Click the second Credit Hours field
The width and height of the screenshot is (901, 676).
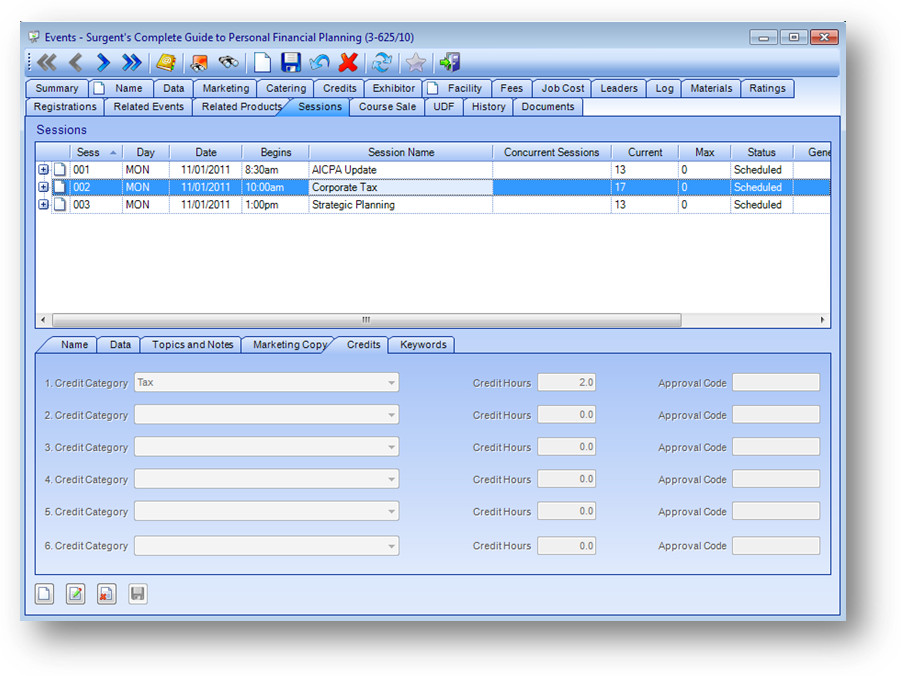click(x=567, y=415)
